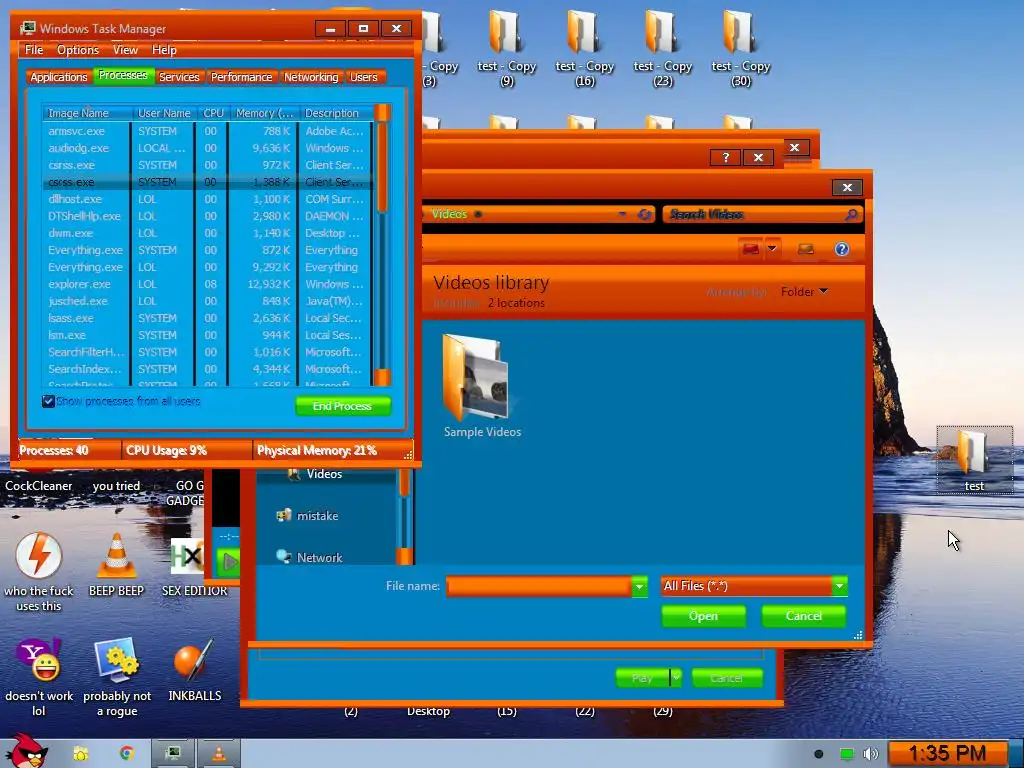This screenshot has height=768, width=1024.
Task: Open view options dropdown arrow
Action: (x=773, y=249)
